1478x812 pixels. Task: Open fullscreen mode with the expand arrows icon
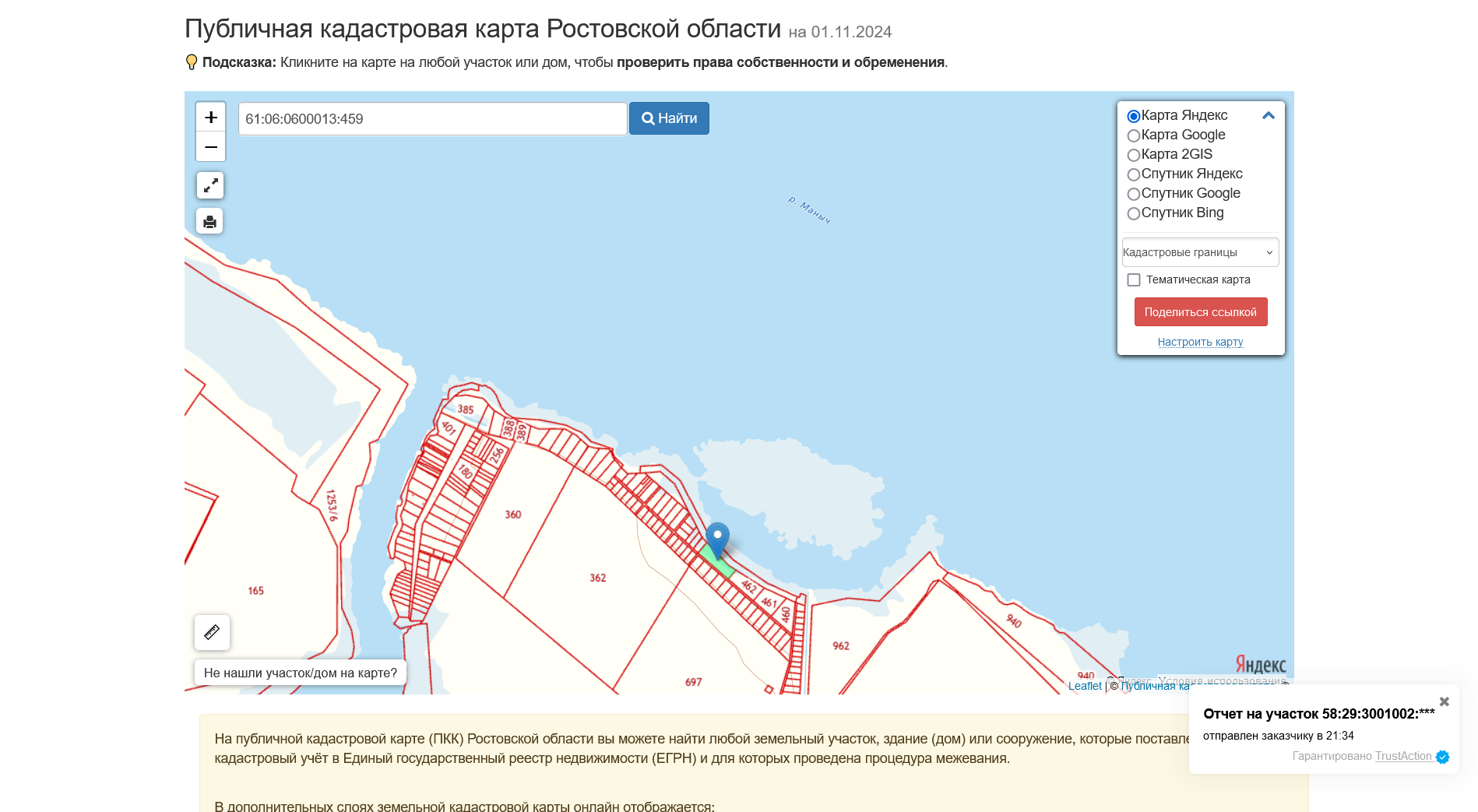210,185
